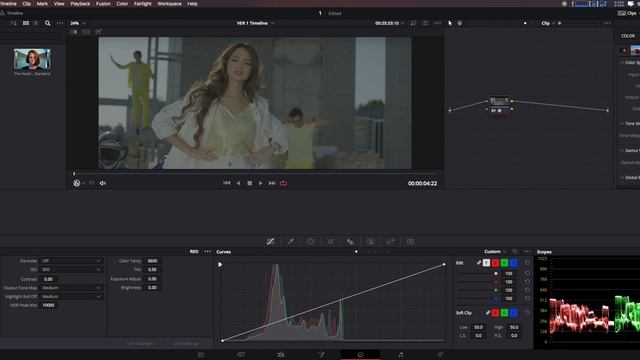The height and width of the screenshot is (360, 640).
Task: Reset the Edit curve channels
Action: [527, 263]
